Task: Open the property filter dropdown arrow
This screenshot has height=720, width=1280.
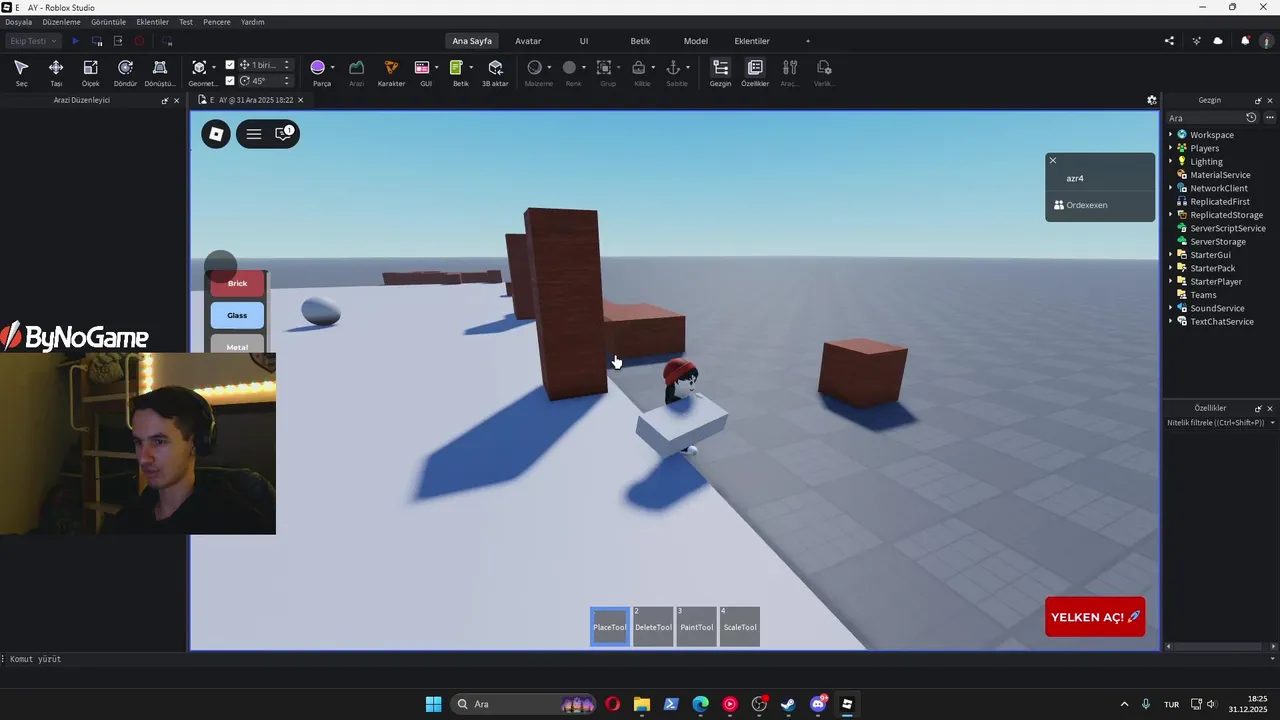Action: (1272, 423)
